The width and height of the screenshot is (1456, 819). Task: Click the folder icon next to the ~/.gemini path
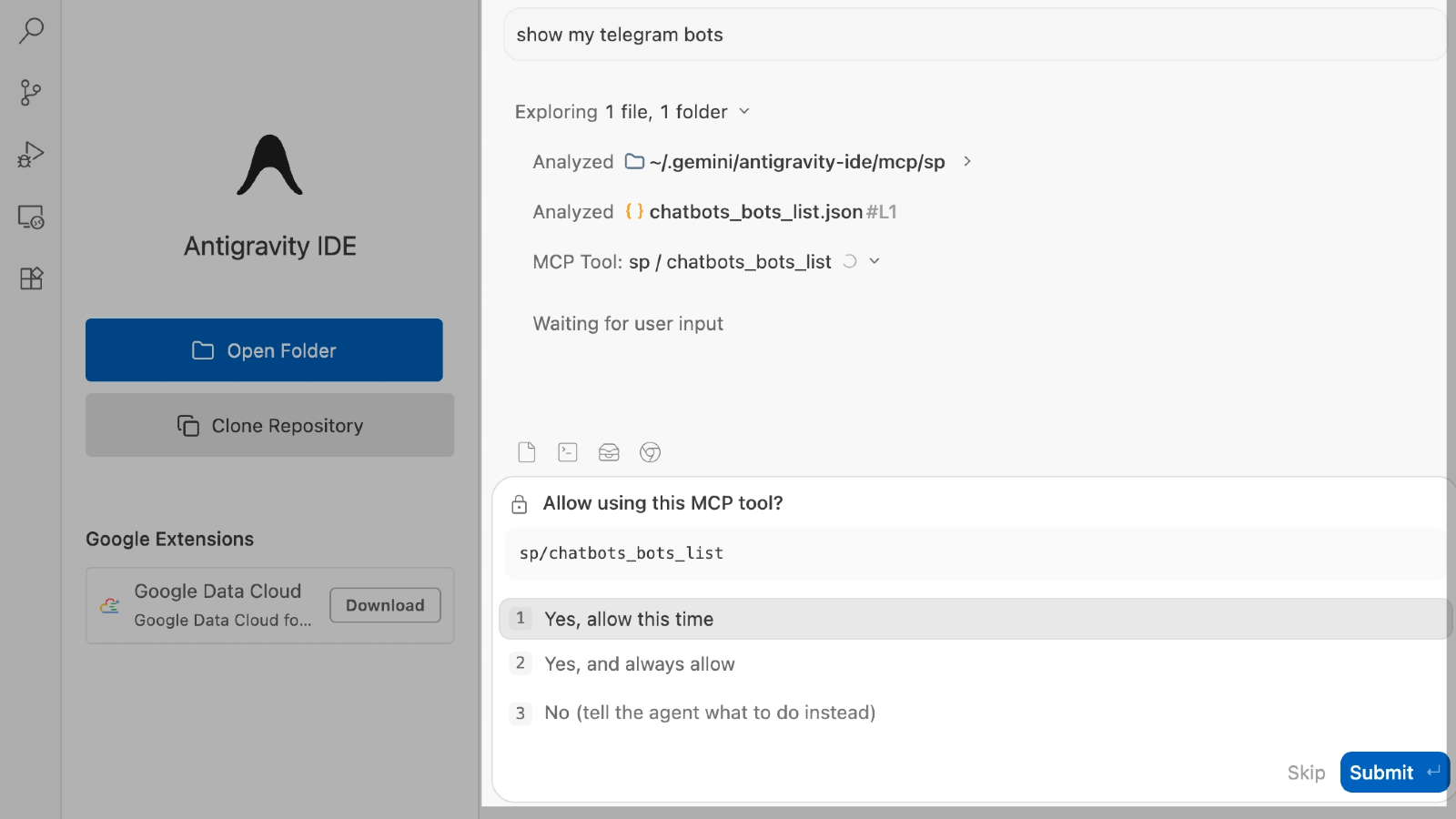tap(634, 162)
